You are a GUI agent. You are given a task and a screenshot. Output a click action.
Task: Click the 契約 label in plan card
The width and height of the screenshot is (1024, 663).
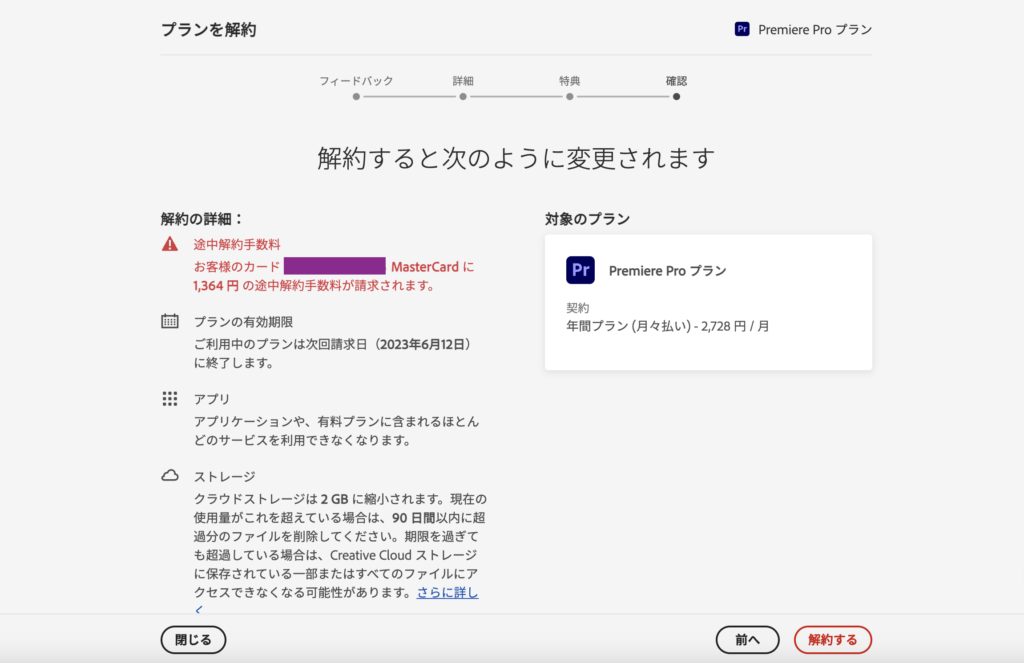(x=577, y=308)
